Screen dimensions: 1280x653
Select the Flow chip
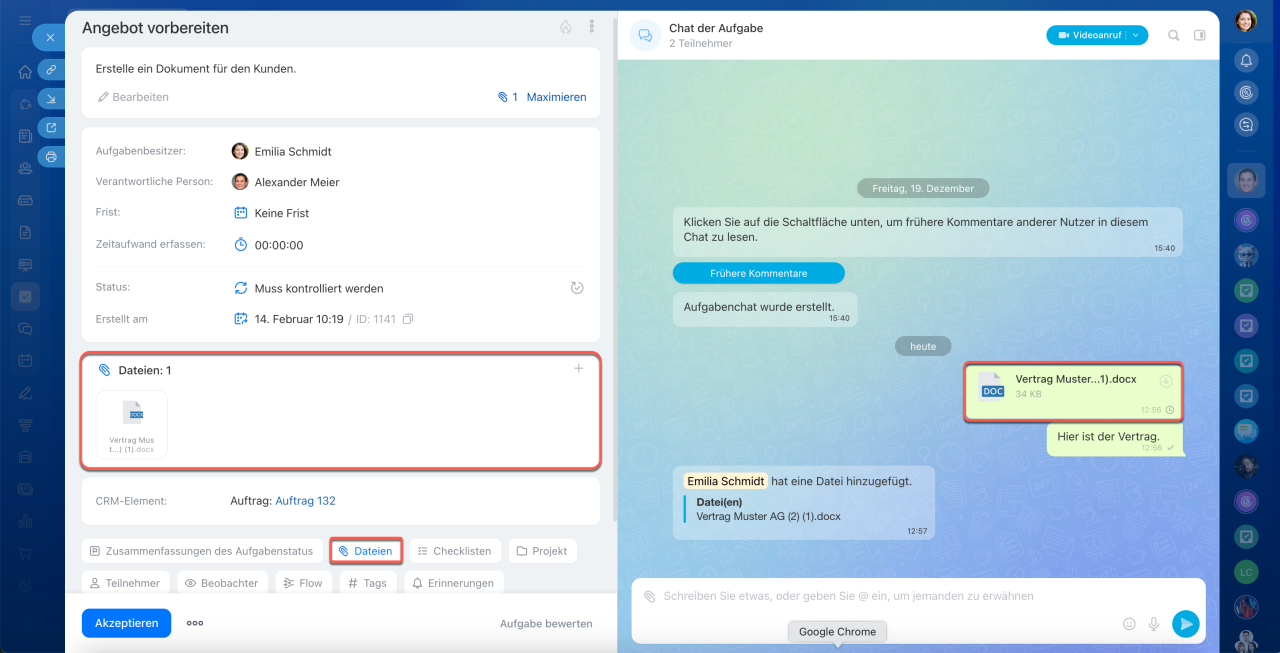tap(303, 583)
